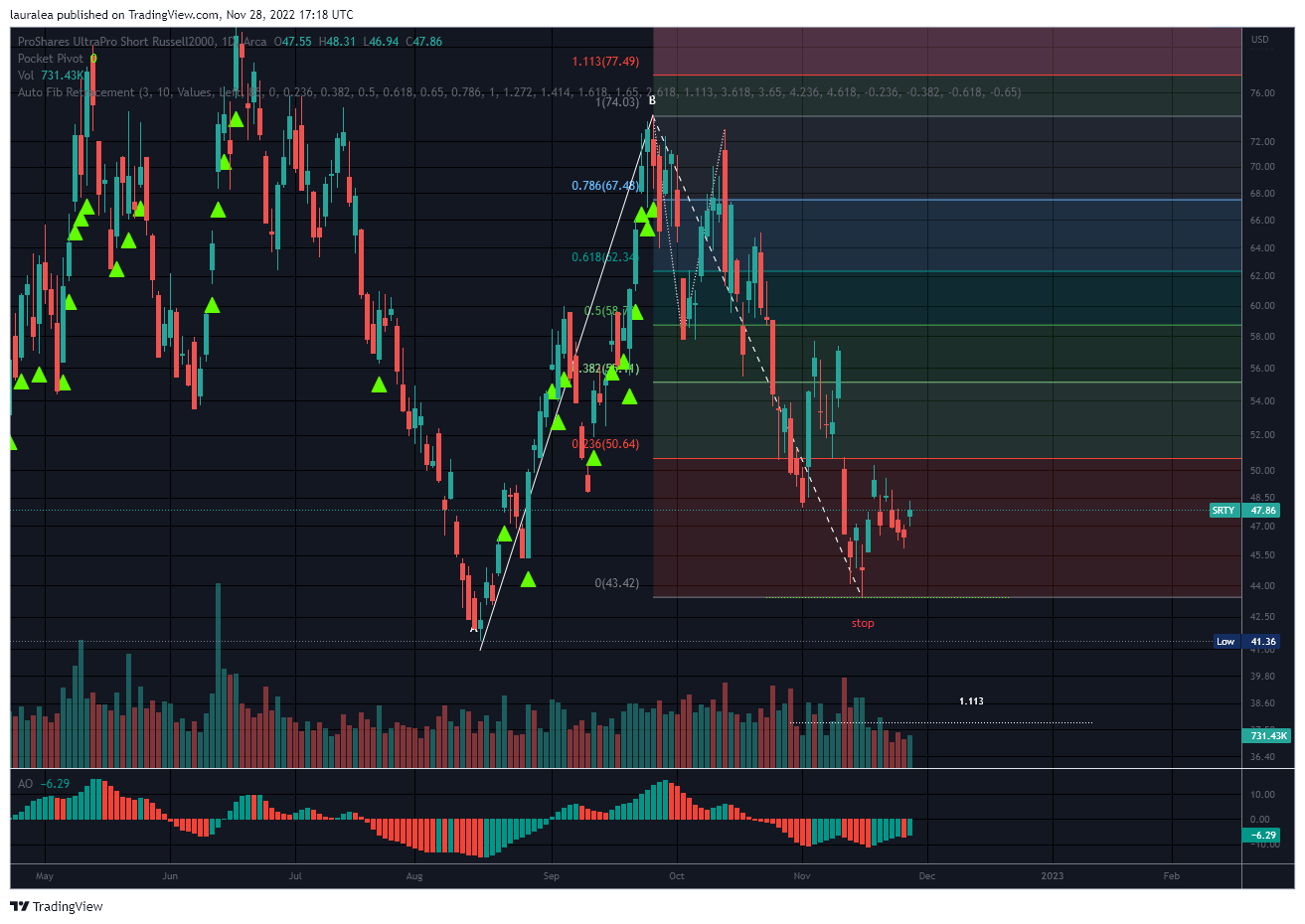1305x924 pixels.
Task: Click the 41.36 low price tag
Action: (x=1263, y=642)
